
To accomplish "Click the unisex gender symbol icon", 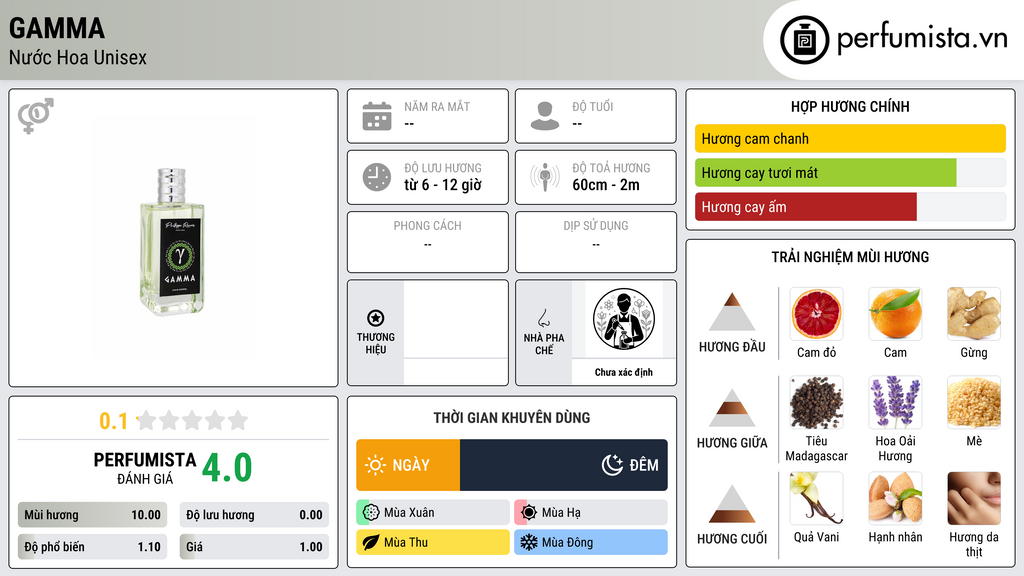I will point(36,116).
